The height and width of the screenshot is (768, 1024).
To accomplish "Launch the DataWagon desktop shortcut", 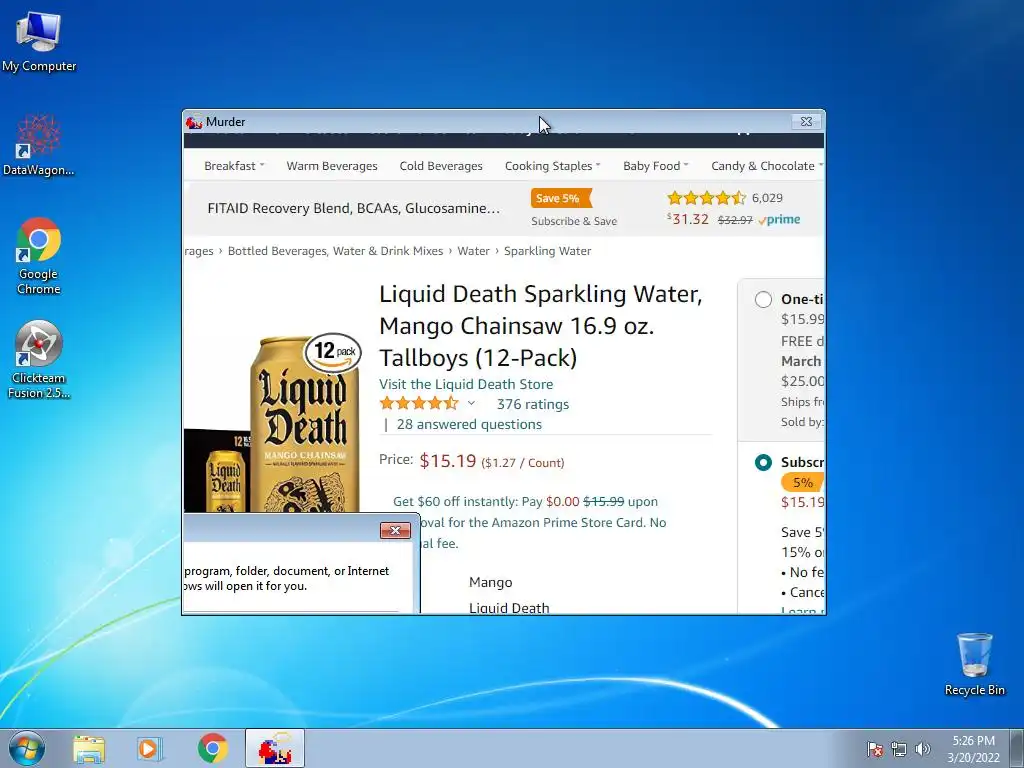I will click(x=39, y=145).
